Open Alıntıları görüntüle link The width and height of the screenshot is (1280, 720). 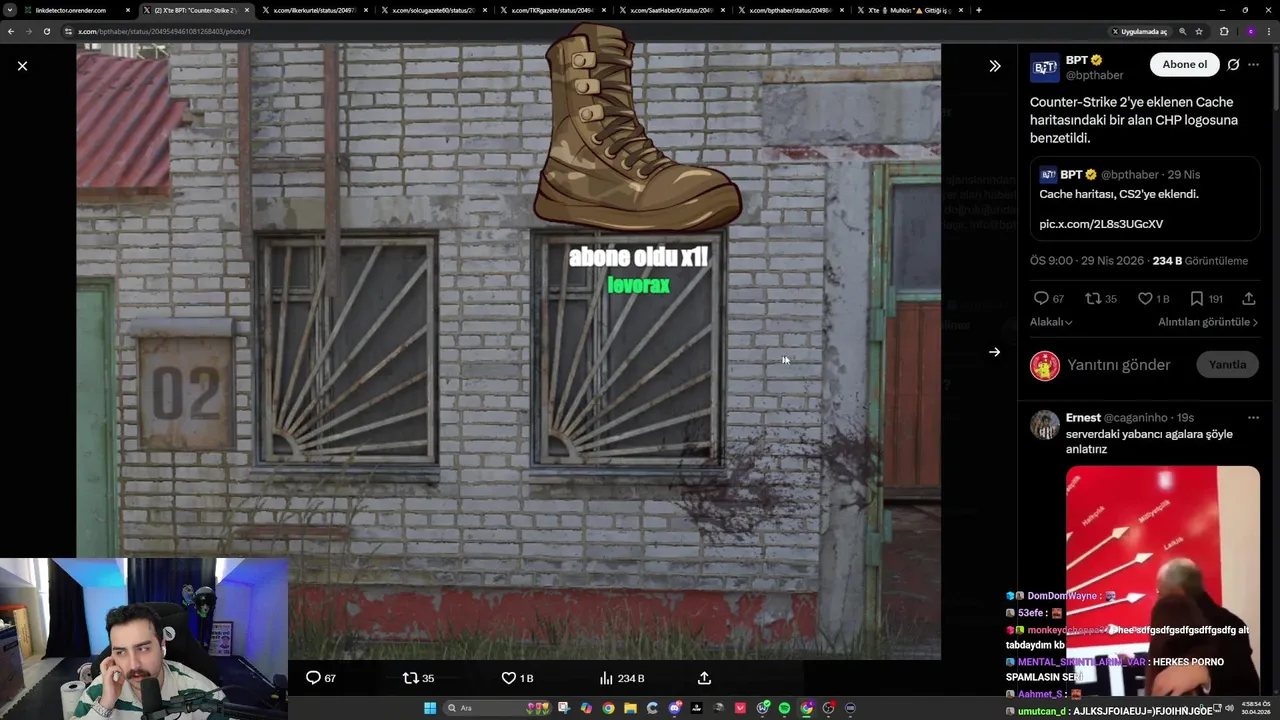pyautogui.click(x=1208, y=322)
